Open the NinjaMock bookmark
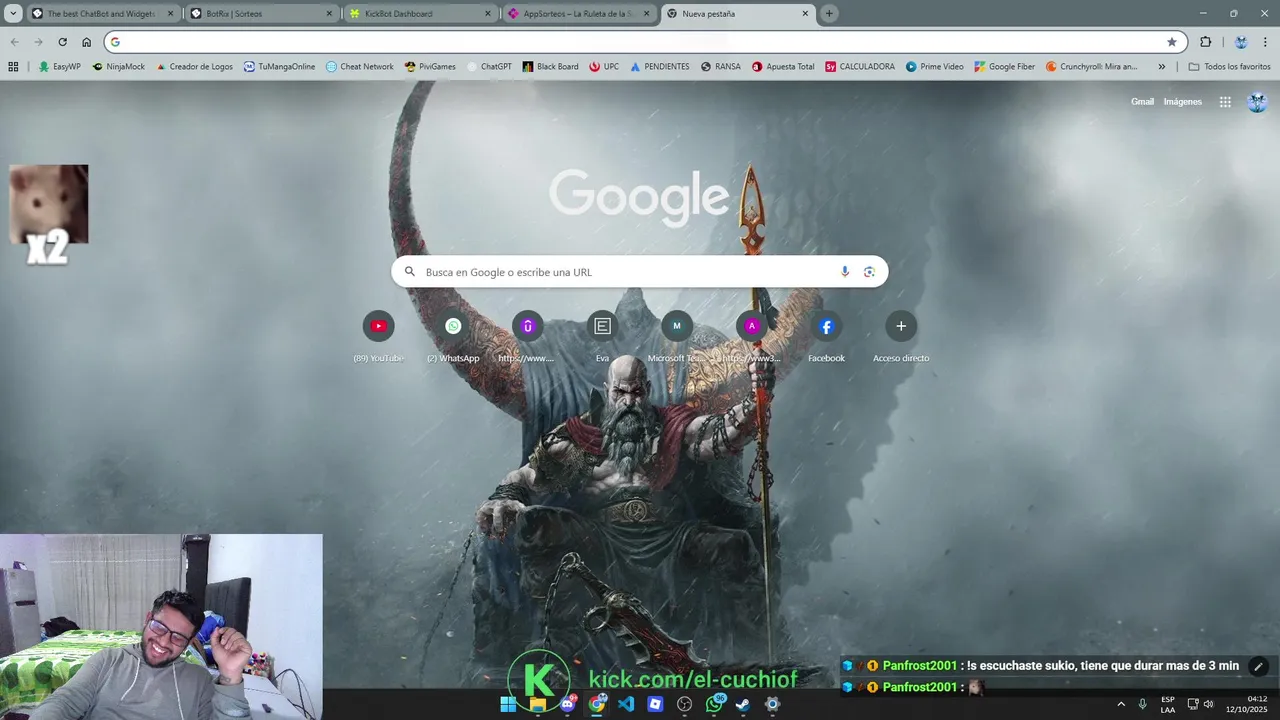This screenshot has height=720, width=1280. click(118, 67)
